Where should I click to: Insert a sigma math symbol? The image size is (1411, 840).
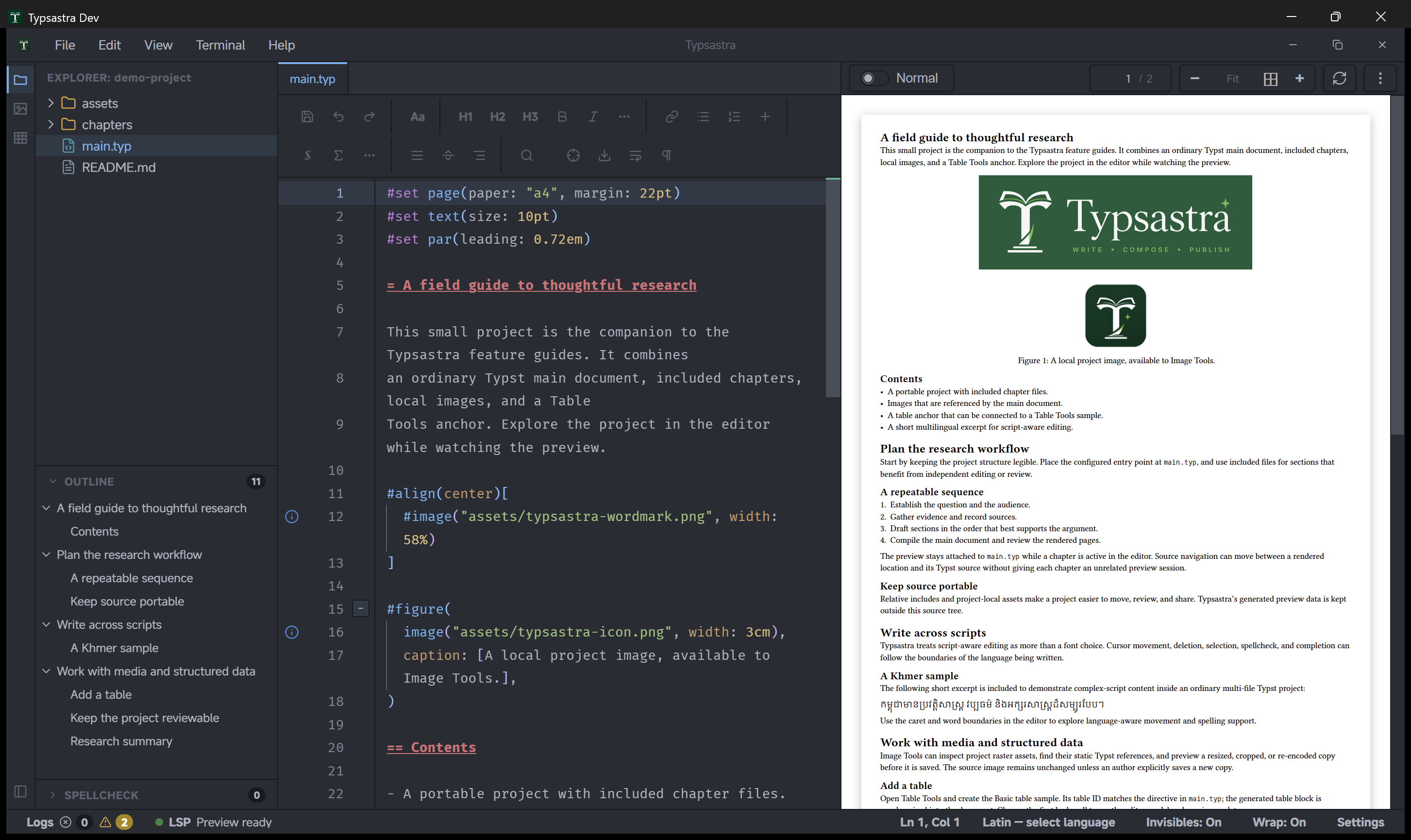(x=338, y=155)
